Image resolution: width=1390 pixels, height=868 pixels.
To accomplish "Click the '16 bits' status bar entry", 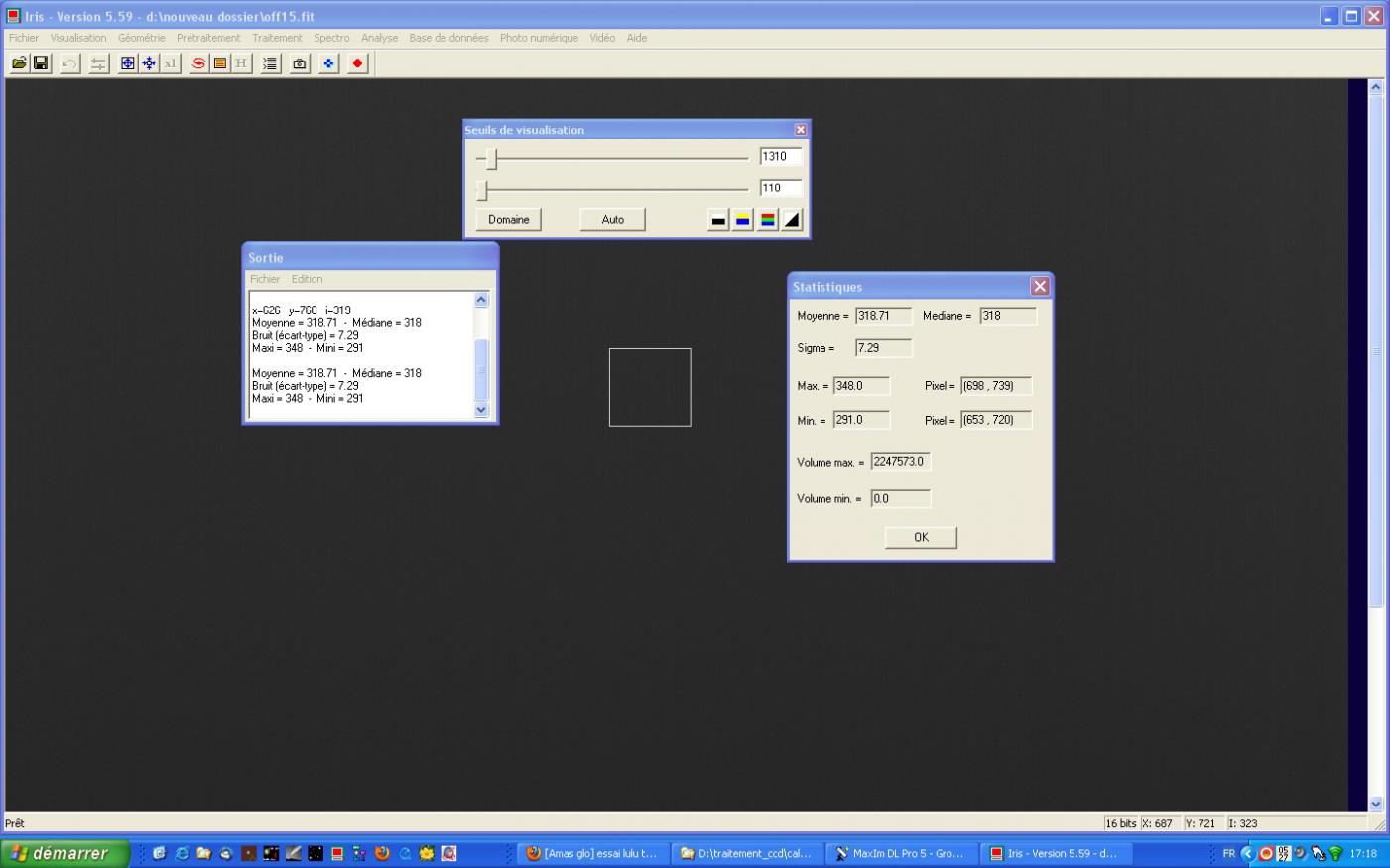I will coord(1121,823).
